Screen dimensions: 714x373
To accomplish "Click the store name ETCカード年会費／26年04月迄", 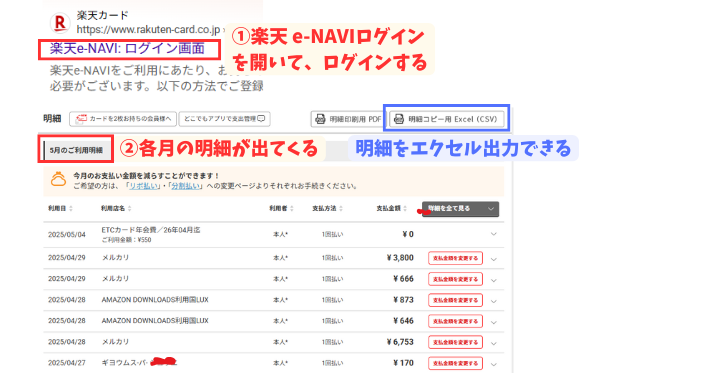I will (151, 230).
